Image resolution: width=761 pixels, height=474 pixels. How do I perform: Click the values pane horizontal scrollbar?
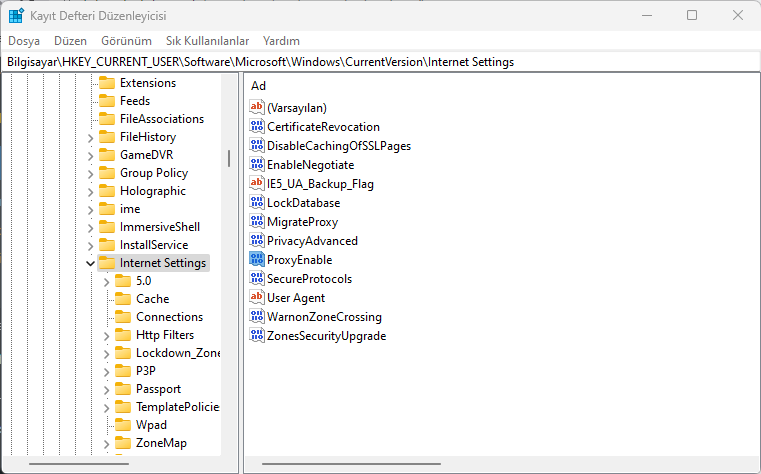click(351, 464)
